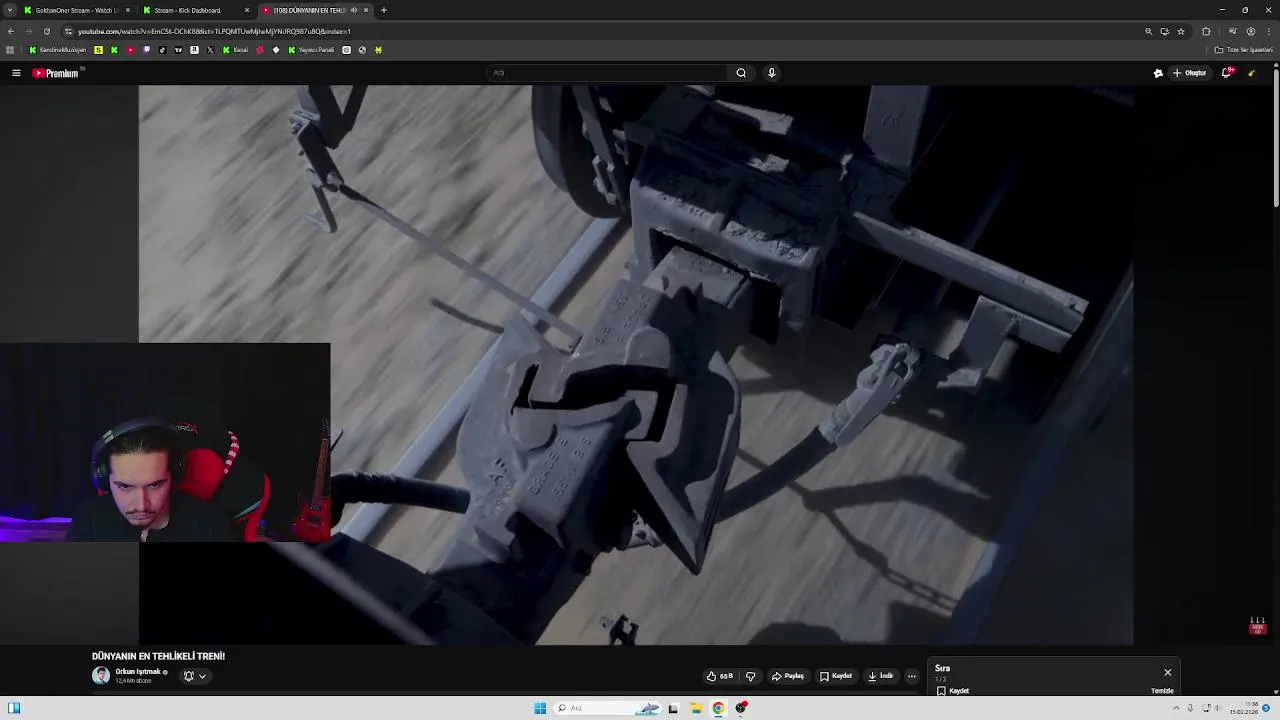1280x720 pixels.
Task: Open the Windows Start button
Action: [540, 708]
